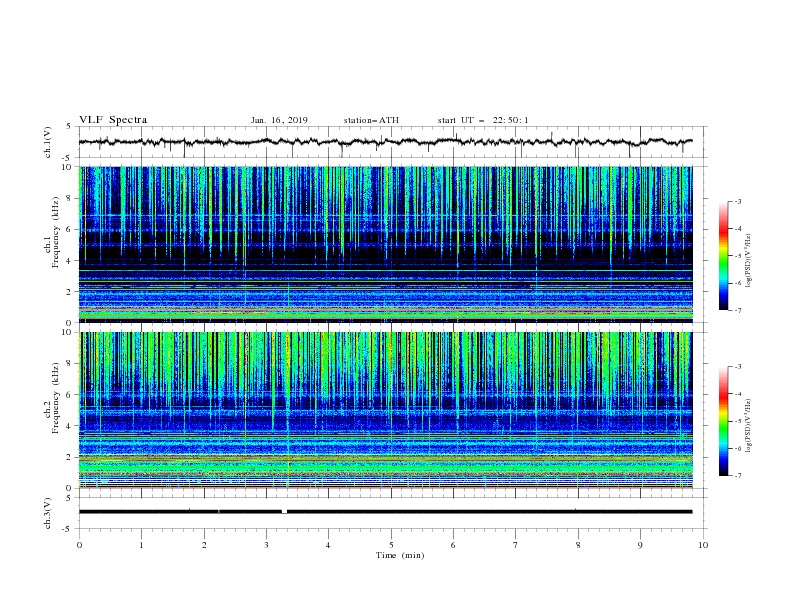The width and height of the screenshot is (792, 612).
Task: Click the "ch.1(V)" axis label
Action: [48, 142]
